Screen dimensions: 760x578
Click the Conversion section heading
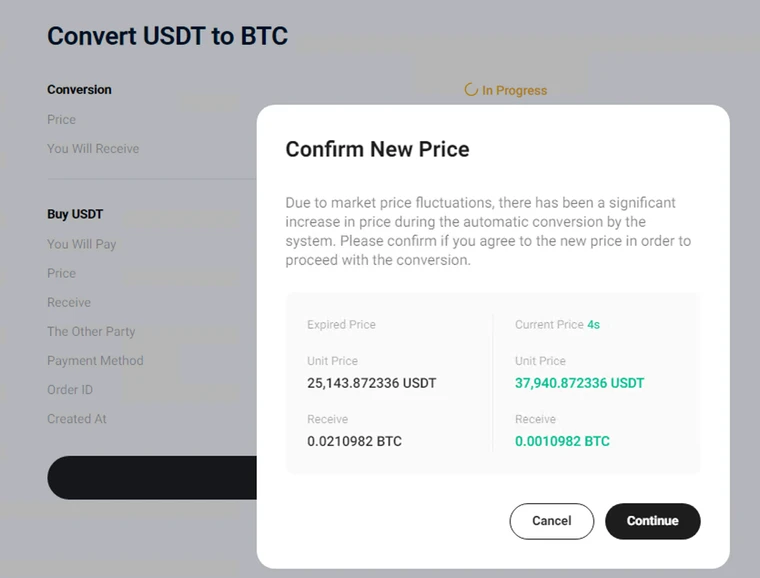pos(79,90)
